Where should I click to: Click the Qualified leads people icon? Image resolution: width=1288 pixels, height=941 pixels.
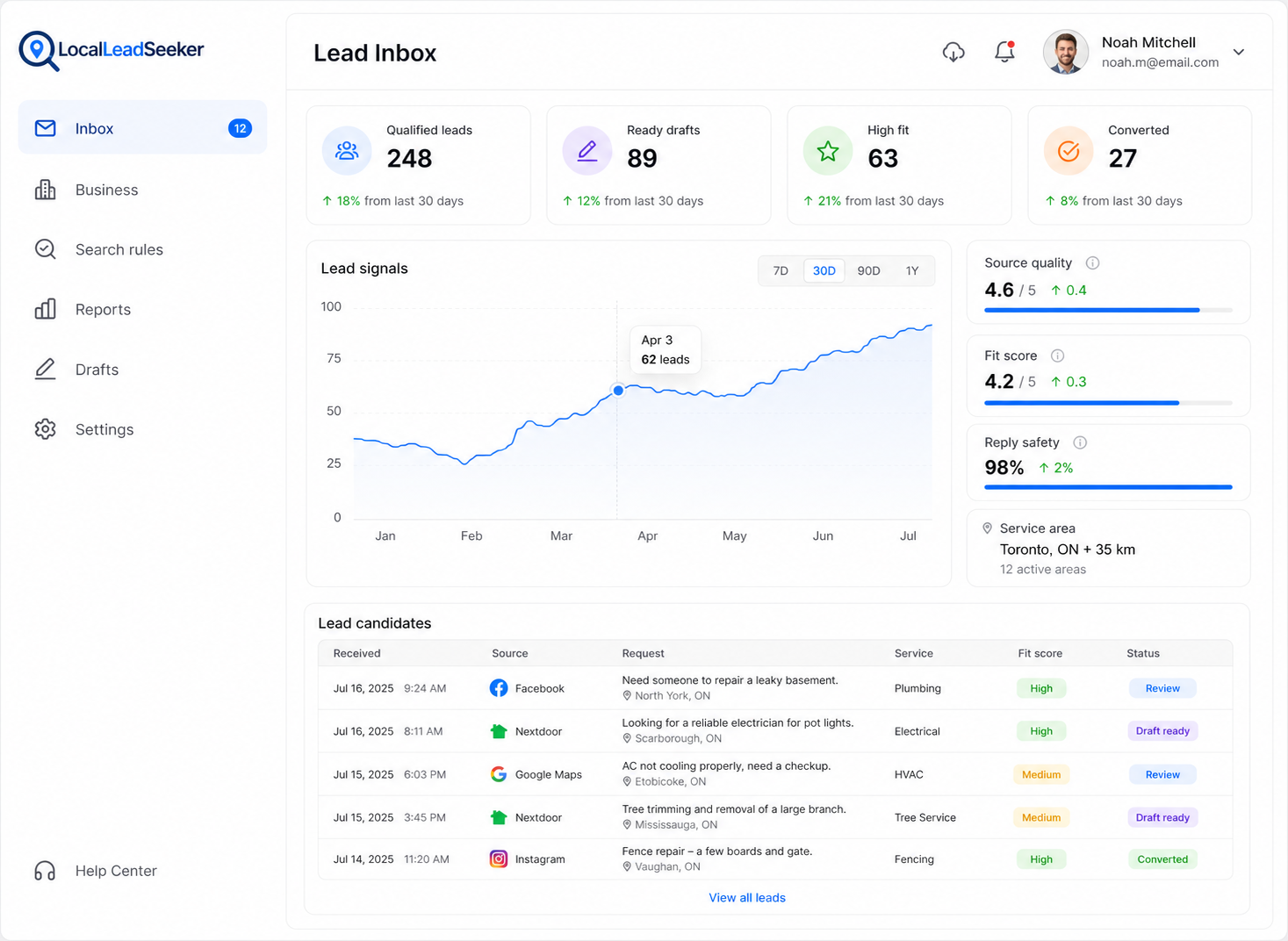pyautogui.click(x=347, y=151)
